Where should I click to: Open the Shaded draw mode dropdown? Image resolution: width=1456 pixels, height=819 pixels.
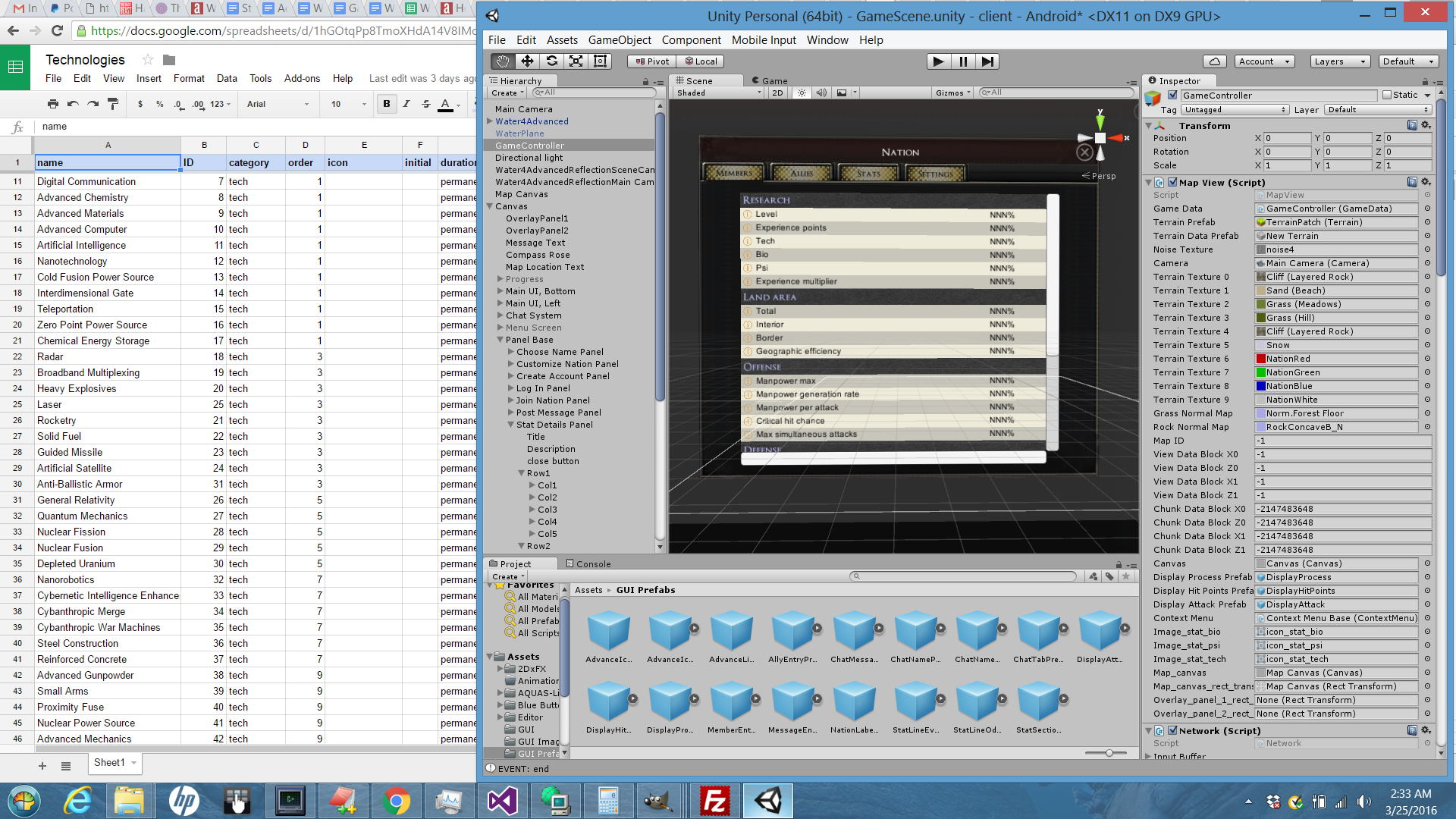pyautogui.click(x=718, y=93)
